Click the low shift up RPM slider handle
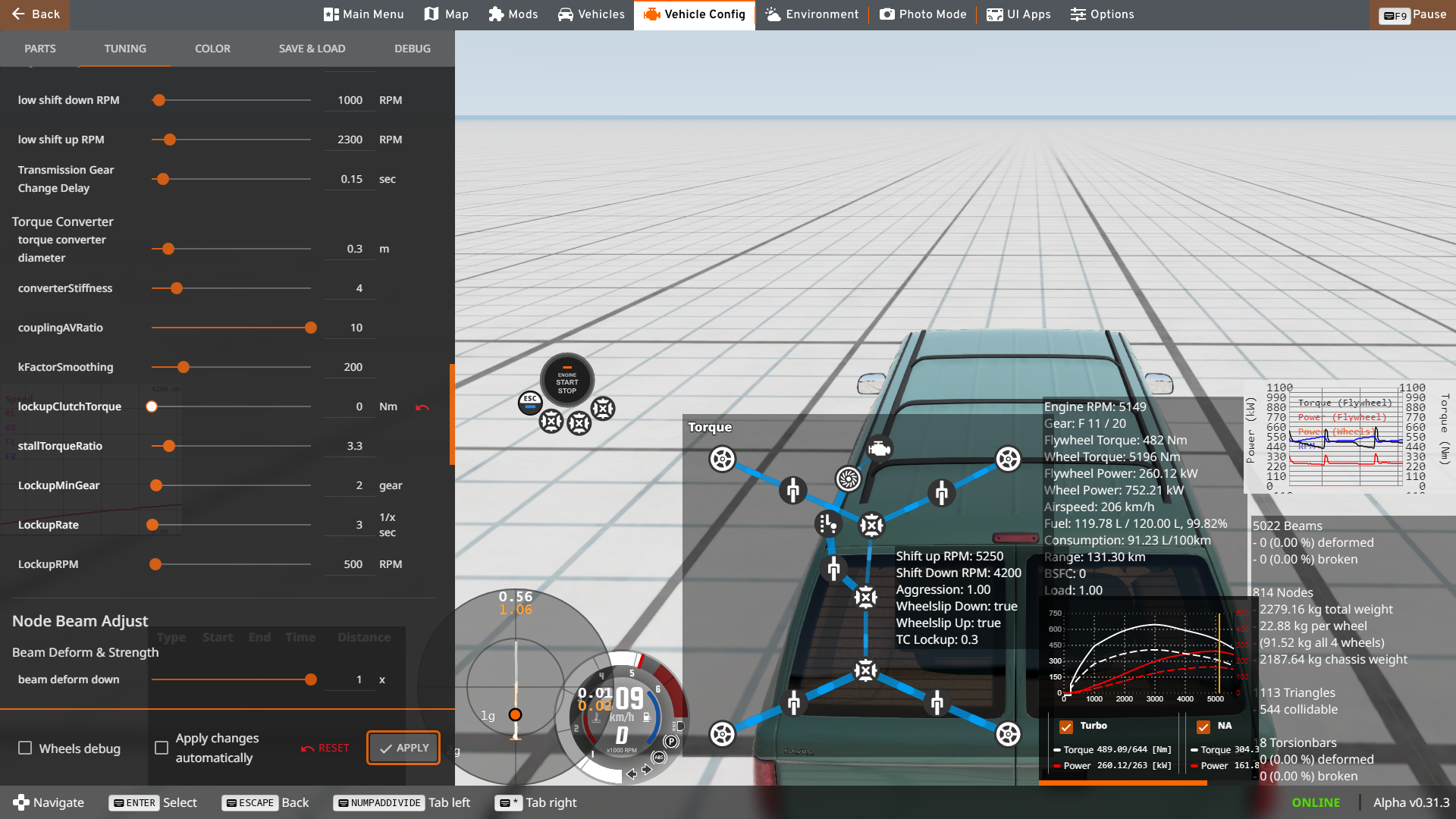This screenshot has height=819, width=1456. tap(170, 140)
